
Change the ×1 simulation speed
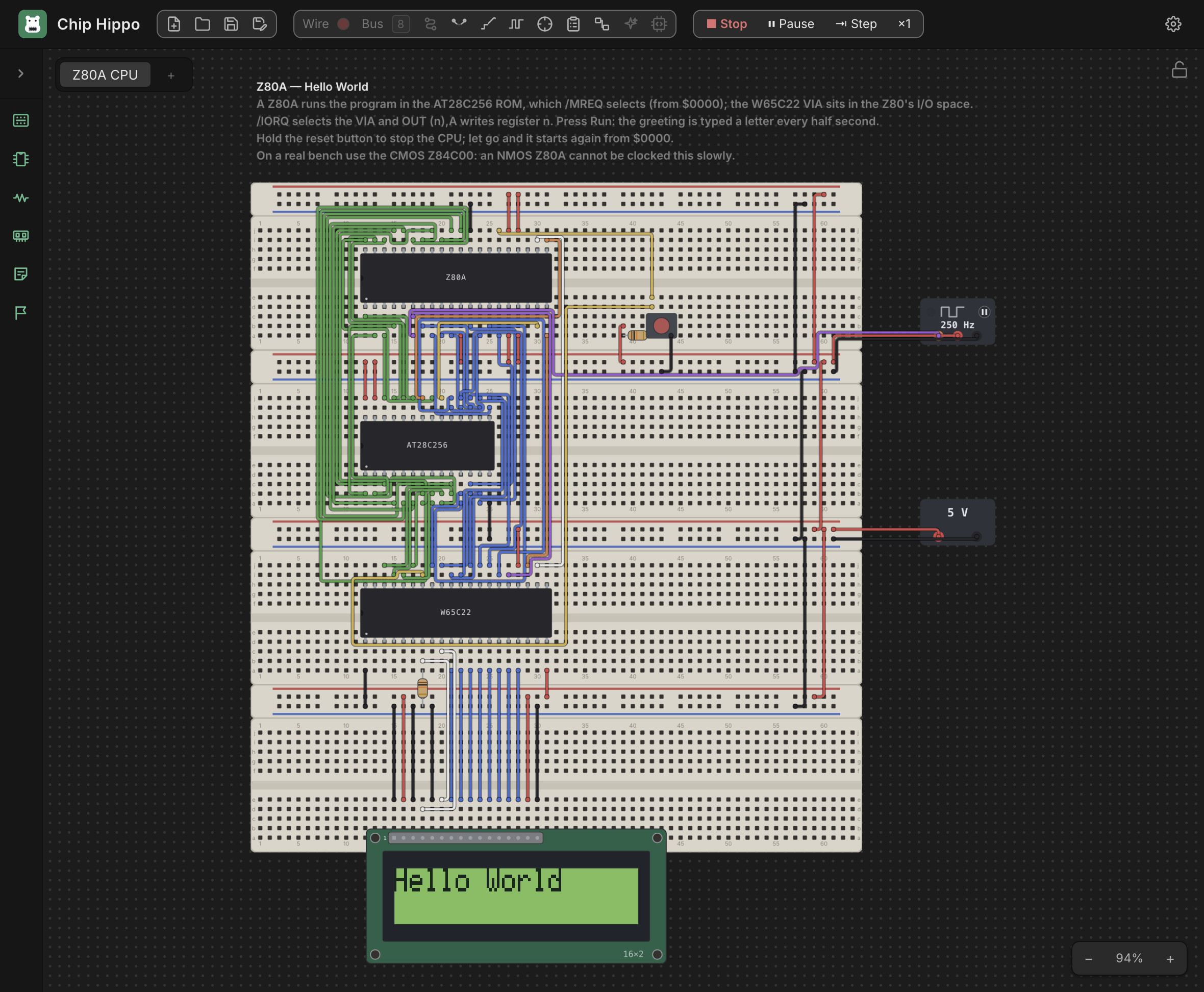[904, 24]
